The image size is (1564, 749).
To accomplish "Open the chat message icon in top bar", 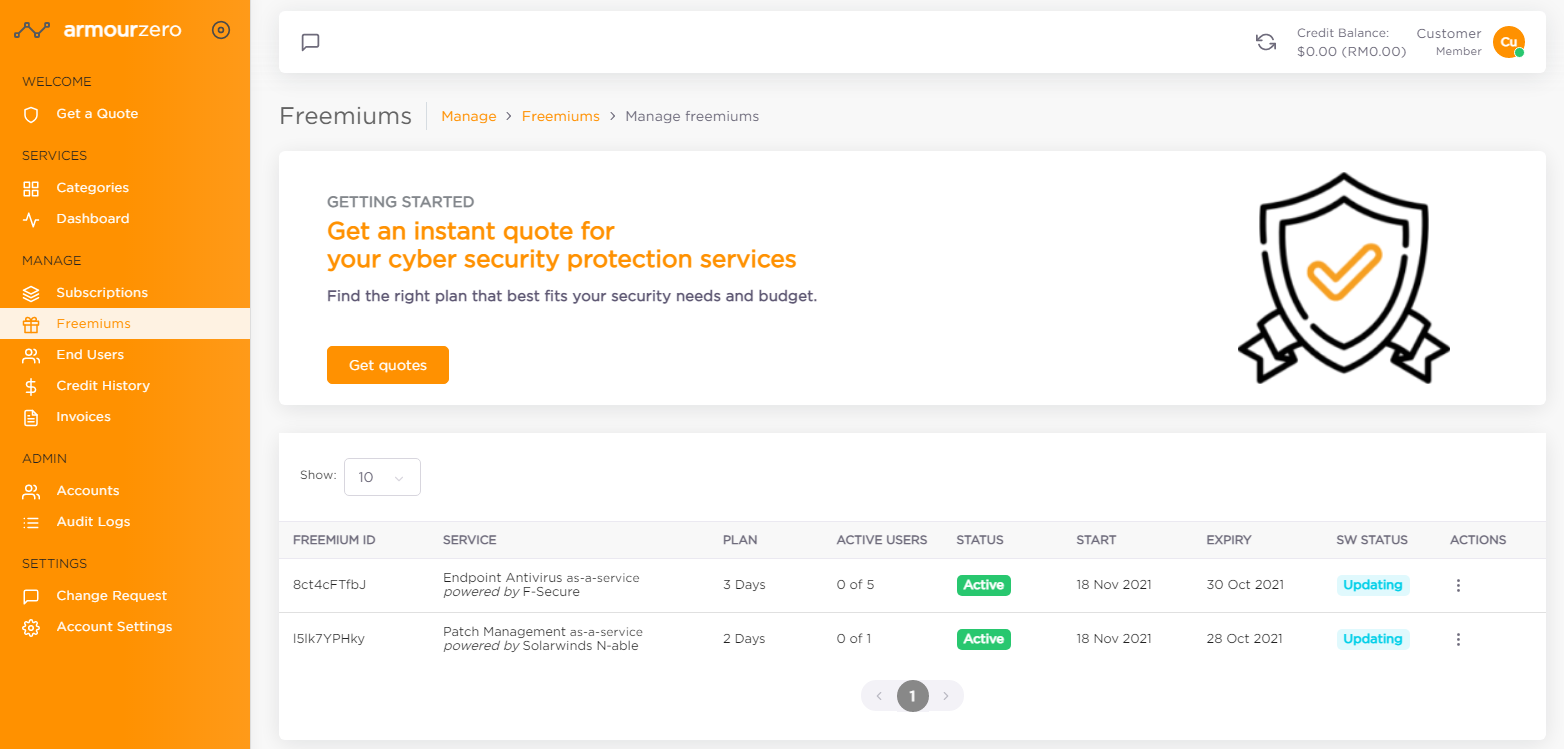I will pyautogui.click(x=311, y=42).
